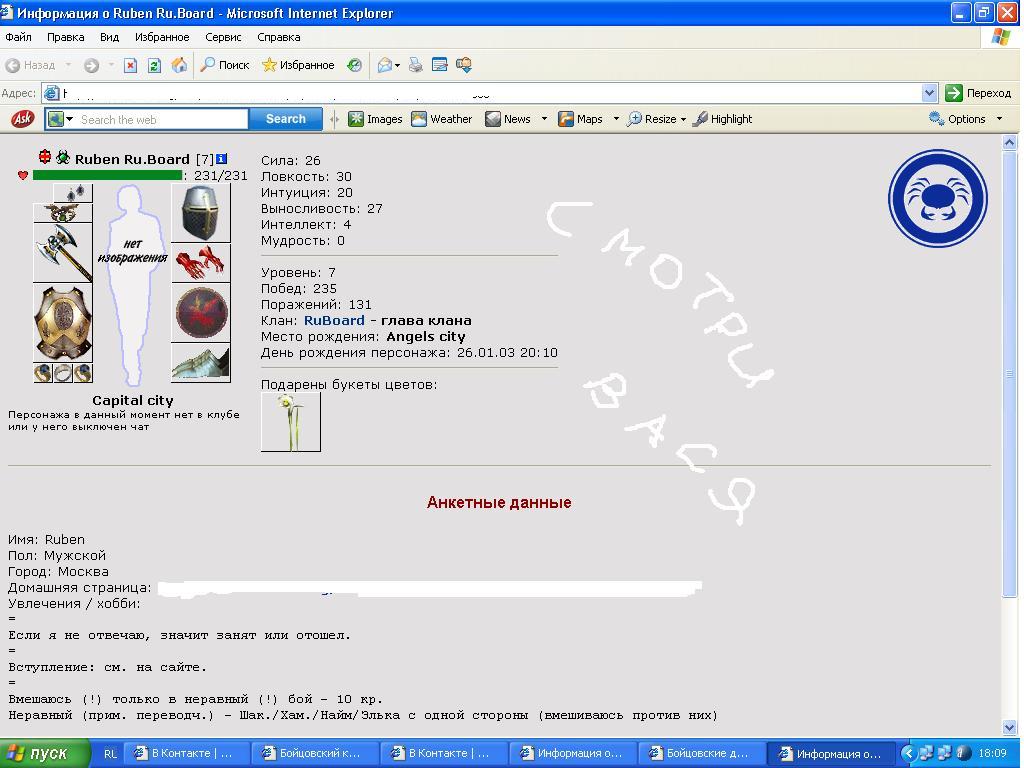Open the Избранное favorites pane in toolbar
The width and height of the screenshot is (1024, 768).
(298, 65)
